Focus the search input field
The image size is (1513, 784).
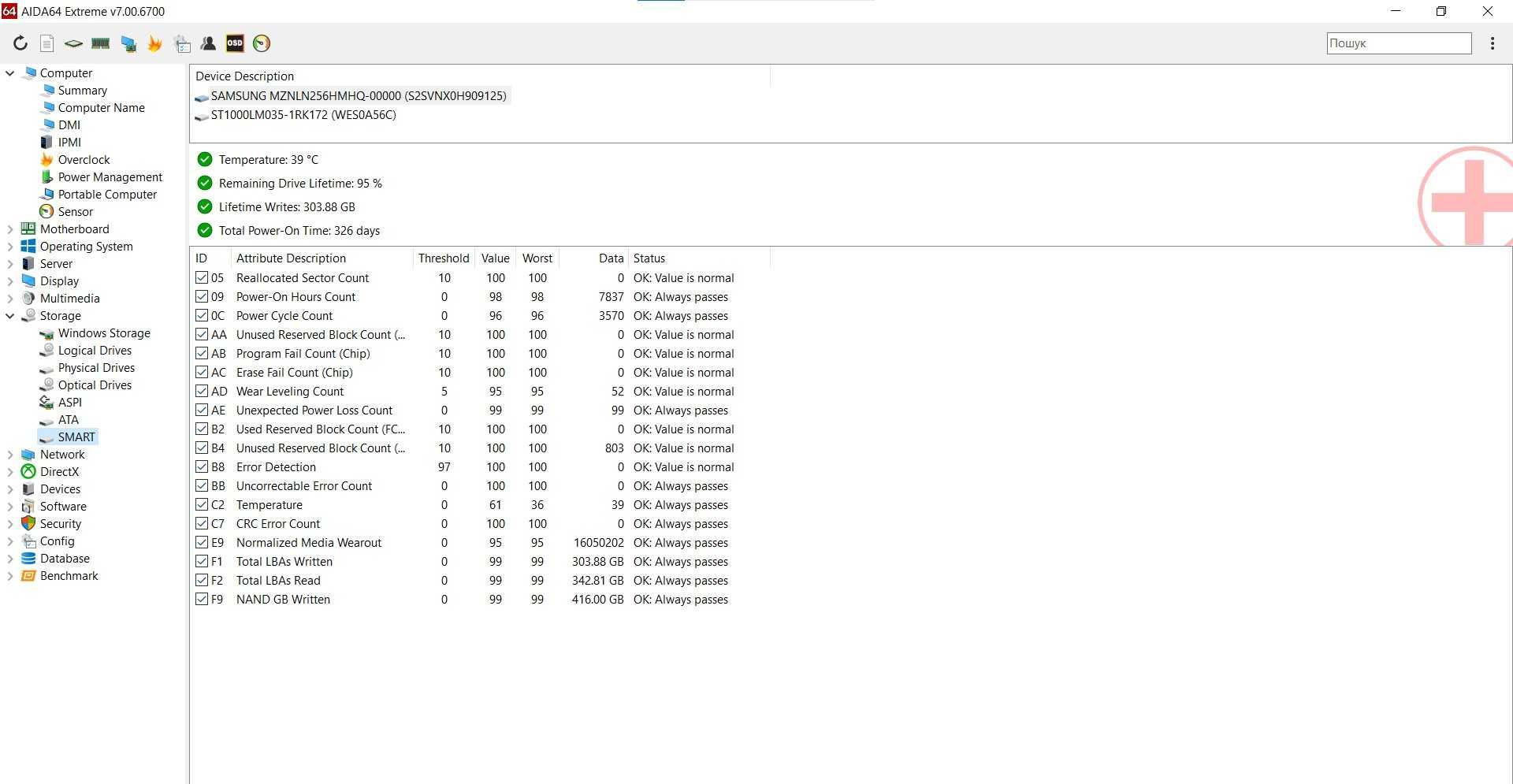tap(1399, 43)
